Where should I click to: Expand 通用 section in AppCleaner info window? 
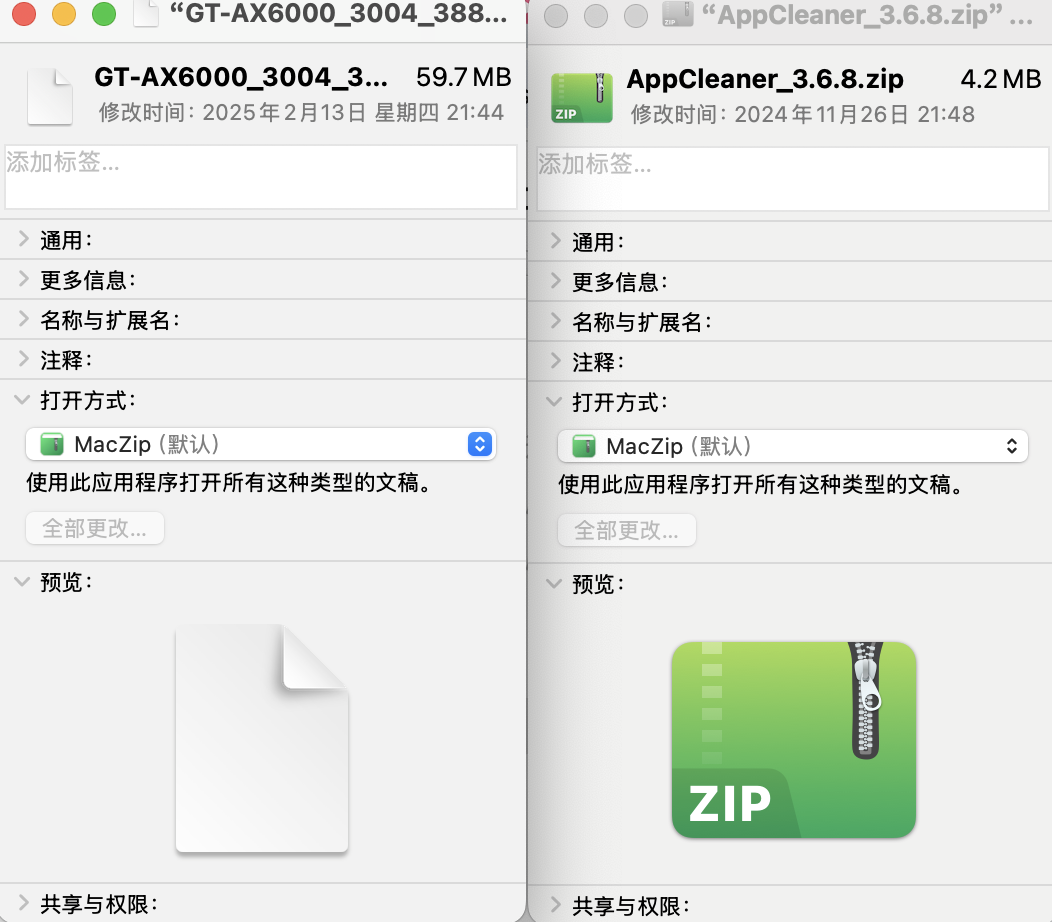(x=556, y=241)
